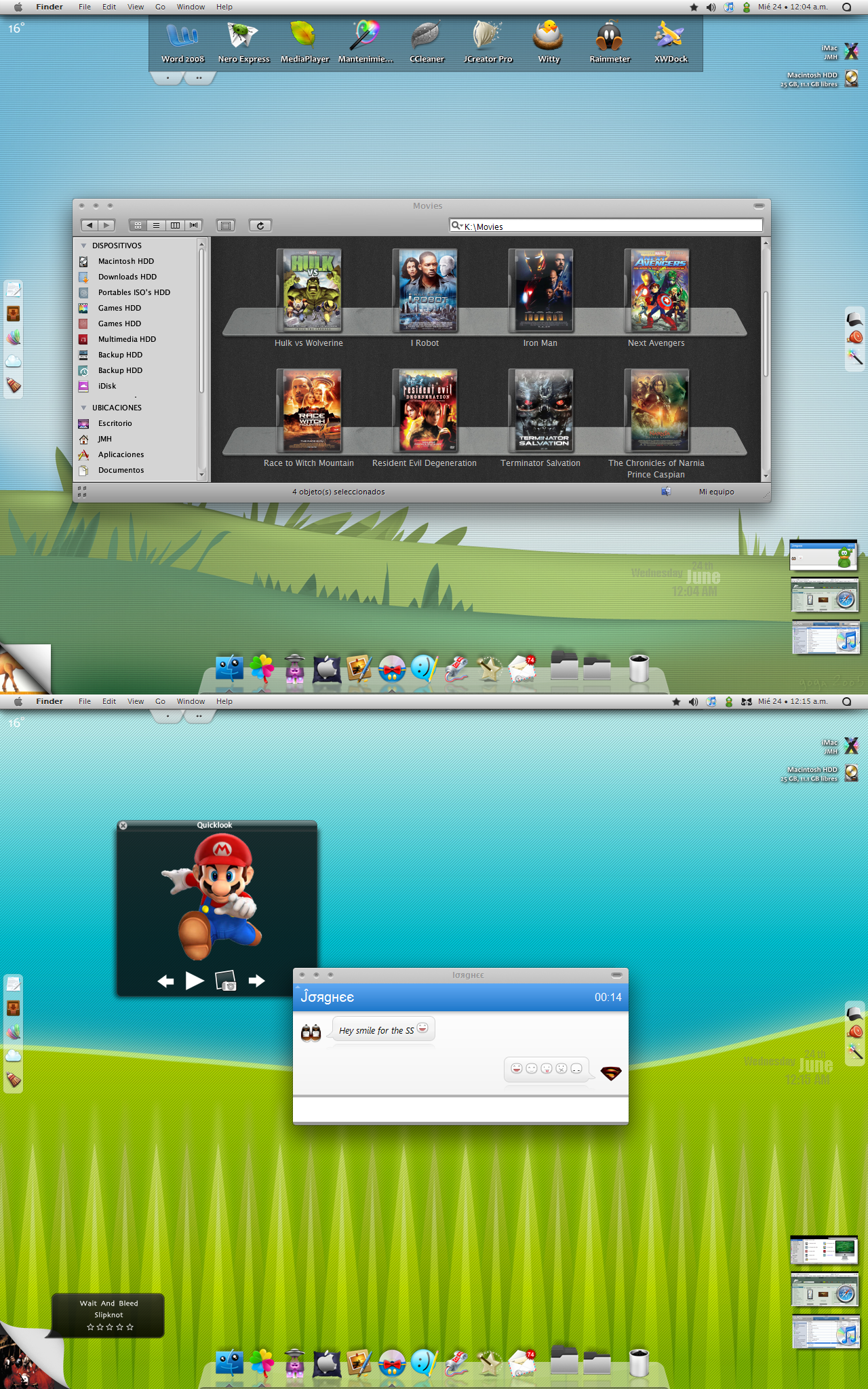868x1389 pixels.
Task: Open Edit menu in the 12:04 a.m. menu bar
Action: [109, 7]
